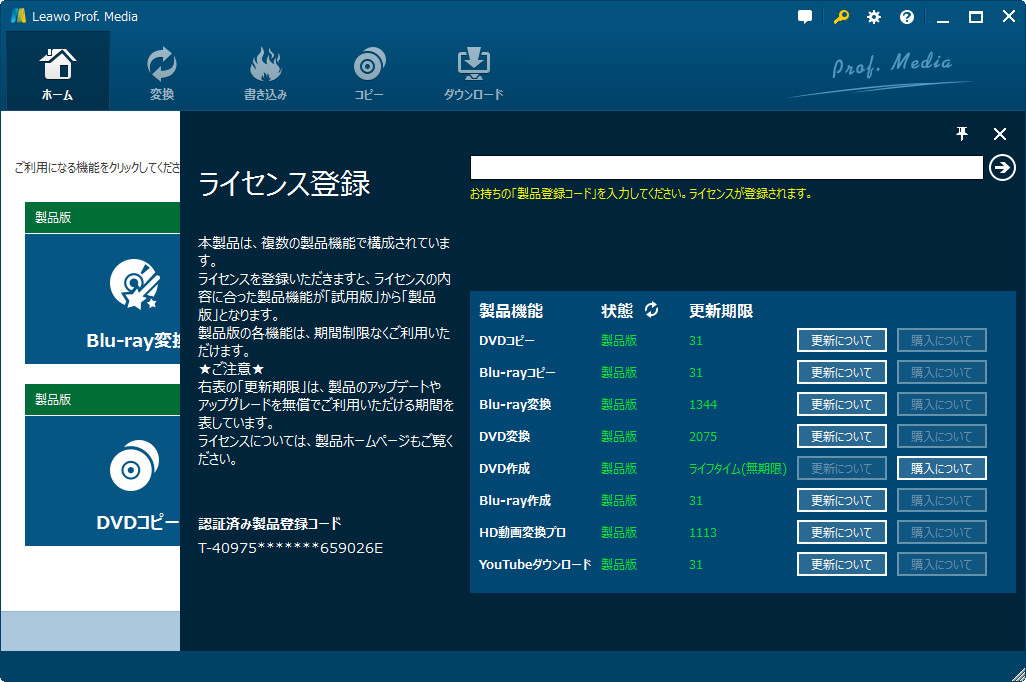Click 更新について for YouTubeダウンロード
The height and width of the screenshot is (682, 1026).
[841, 565]
